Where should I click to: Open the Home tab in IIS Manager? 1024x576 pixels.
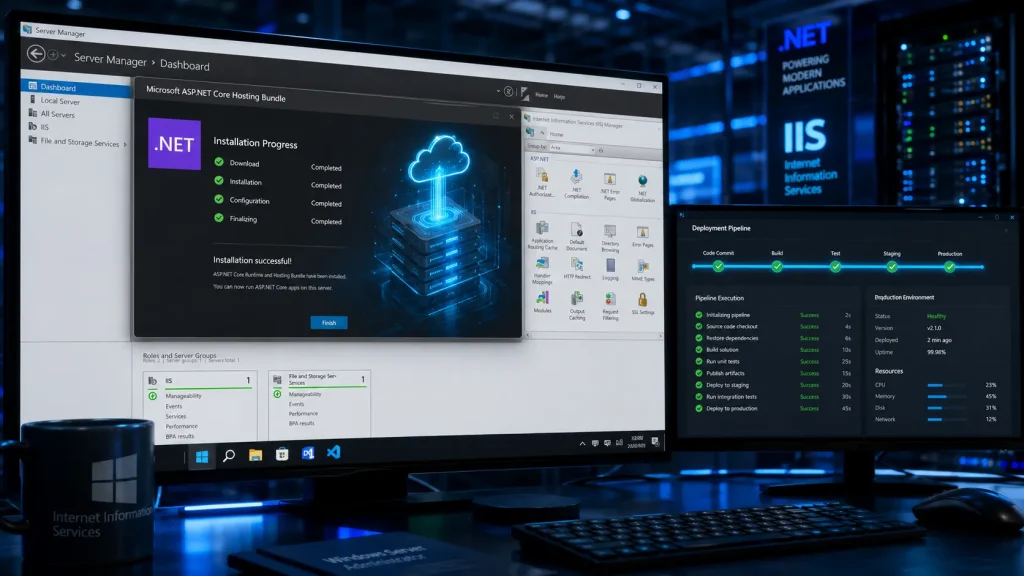[556, 135]
